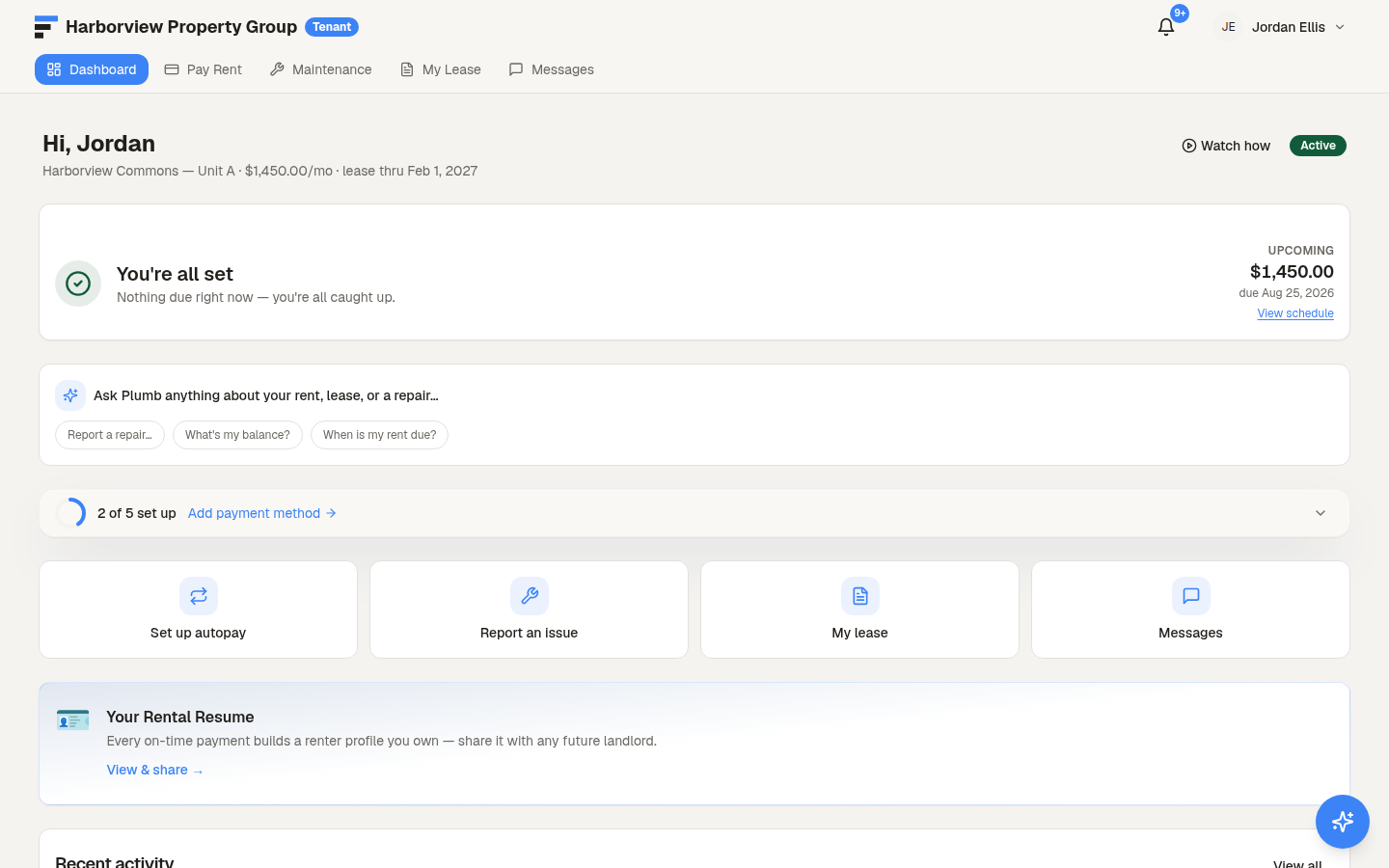Click the JE avatar circle

pos(1228,27)
